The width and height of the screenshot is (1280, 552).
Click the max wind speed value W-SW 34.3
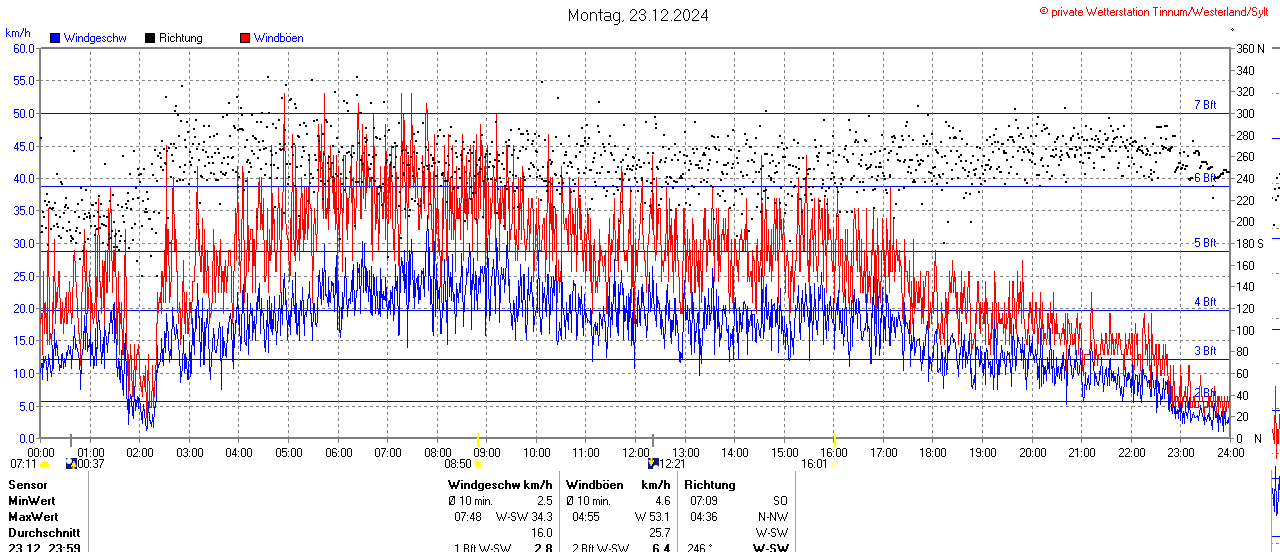(x=523, y=516)
